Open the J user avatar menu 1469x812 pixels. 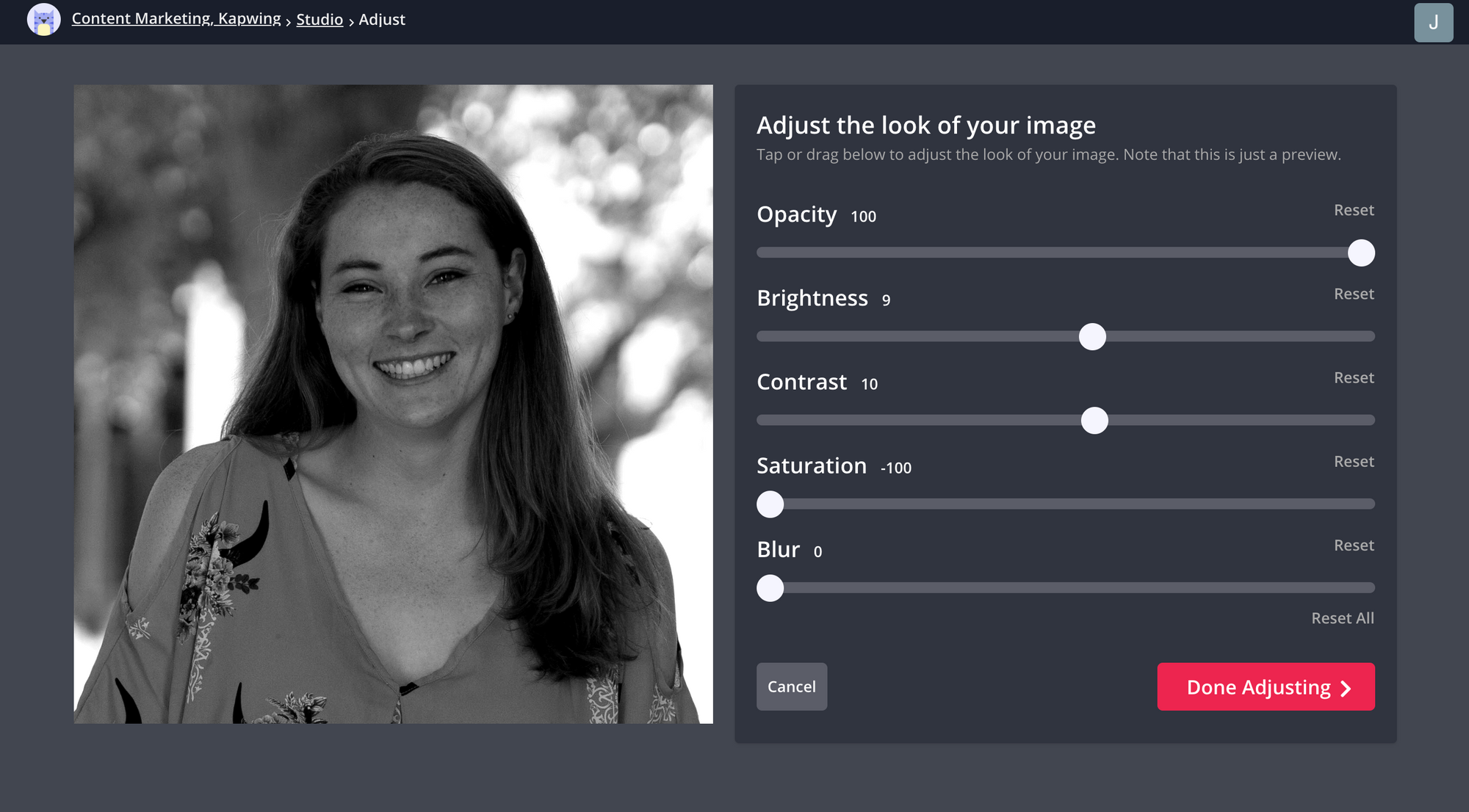click(x=1433, y=22)
